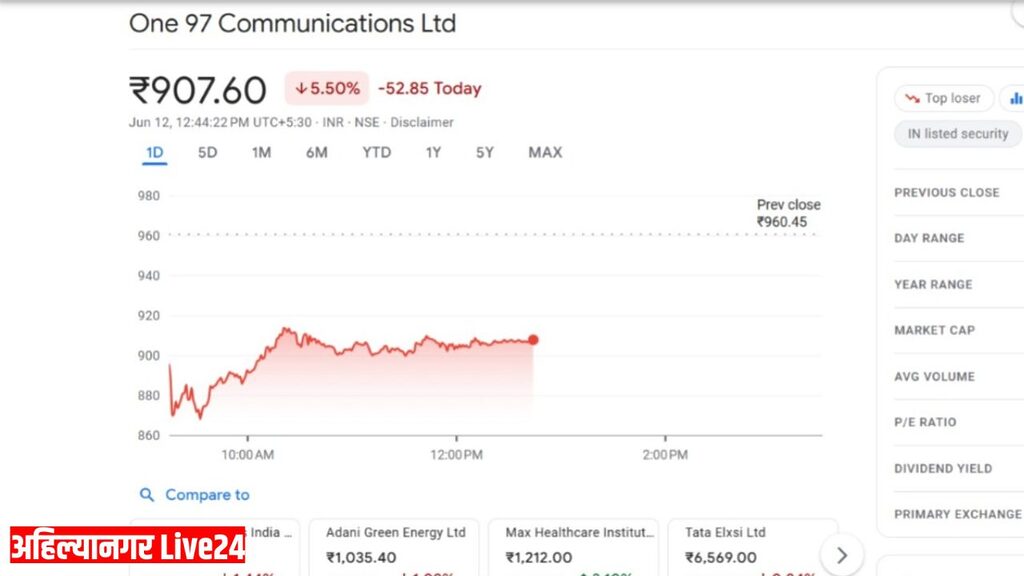The height and width of the screenshot is (576, 1024).
Task: Open the Disclaimer link
Action: (422, 122)
